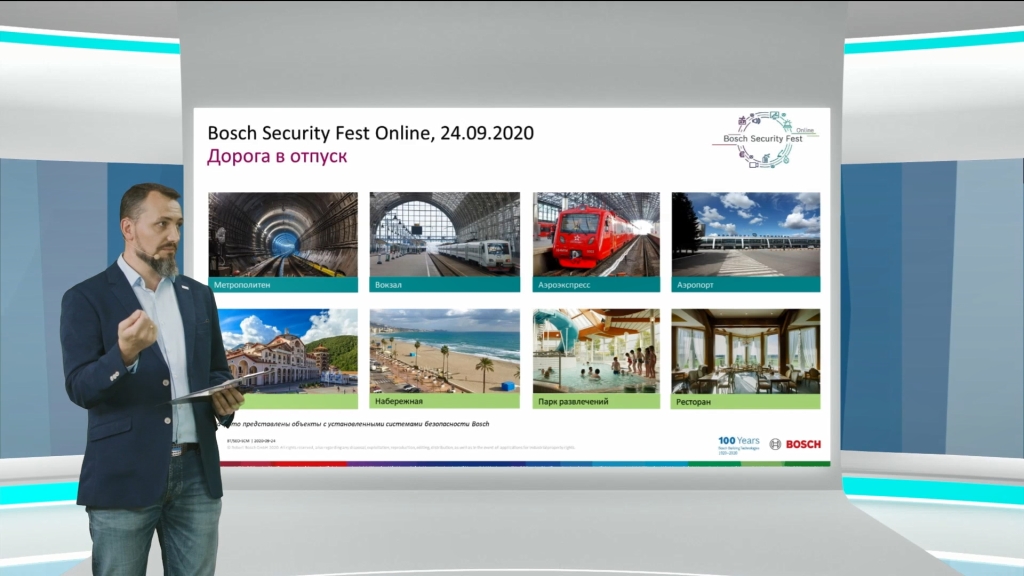Click the Метрополитен caption bar
1024x576 pixels.
[x=283, y=284]
